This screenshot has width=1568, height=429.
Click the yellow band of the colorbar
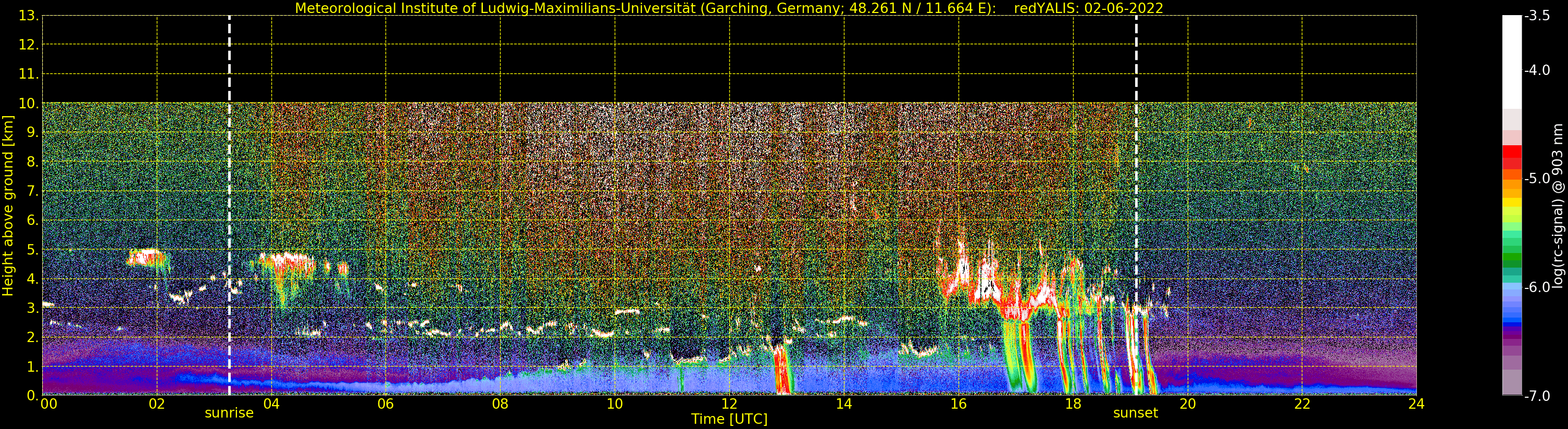click(x=1512, y=202)
